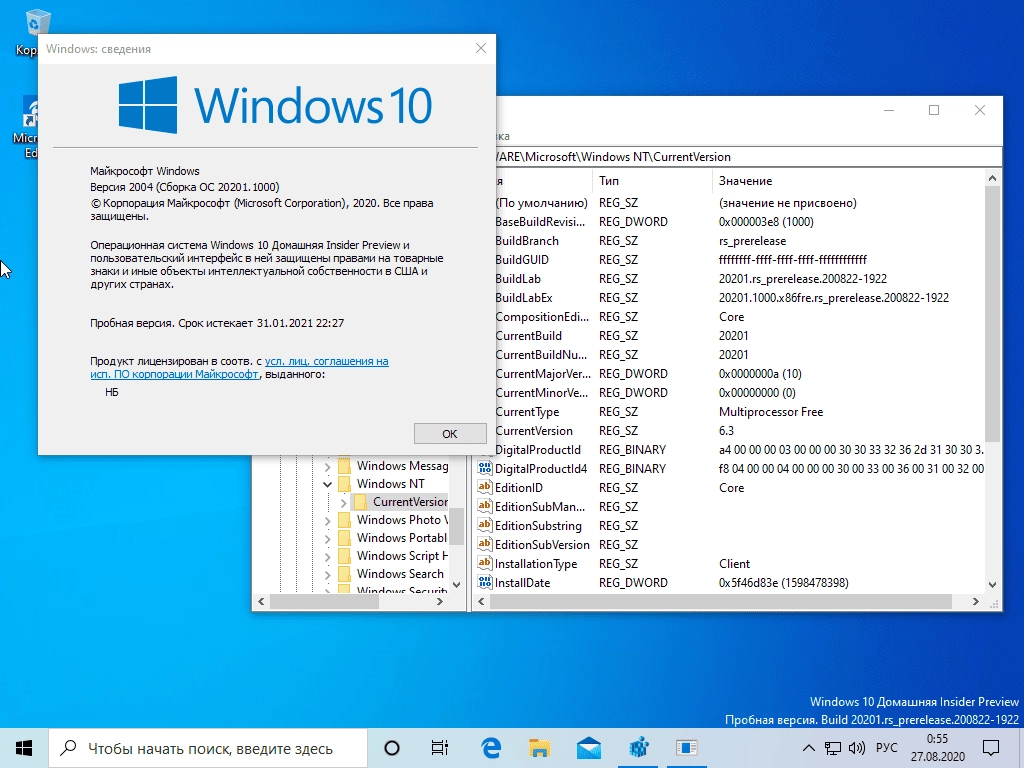Click the values list horizontal scrollbar thumb
Viewport: 1024px width, 768px height.
tap(720, 601)
